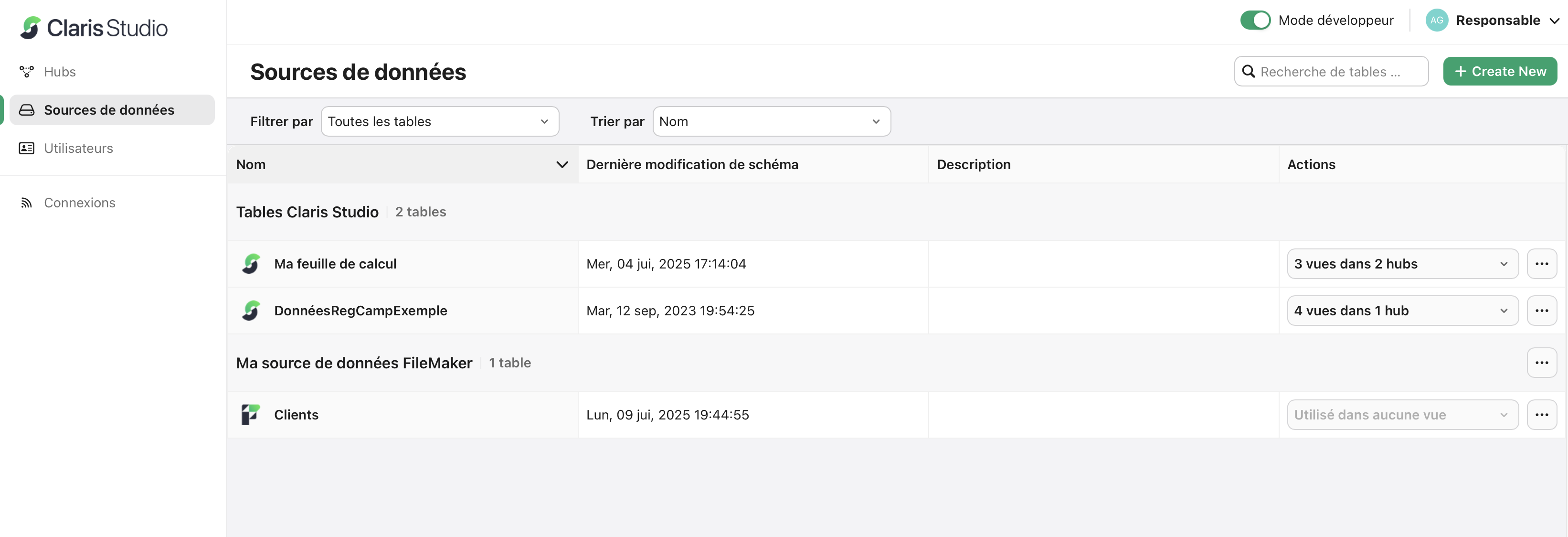Click the AG user avatar

tap(1437, 20)
